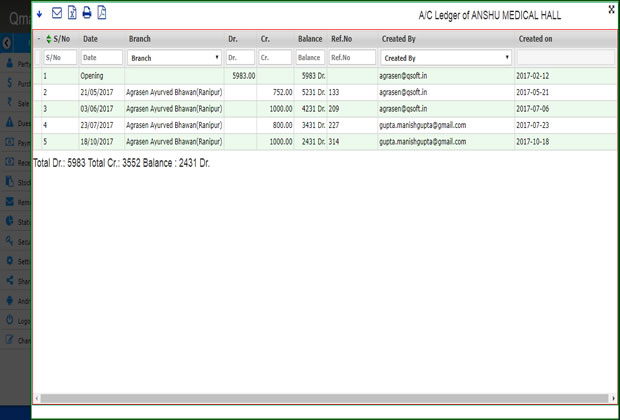Sort by Dr. column header
620x420 pixels.
click(233, 39)
